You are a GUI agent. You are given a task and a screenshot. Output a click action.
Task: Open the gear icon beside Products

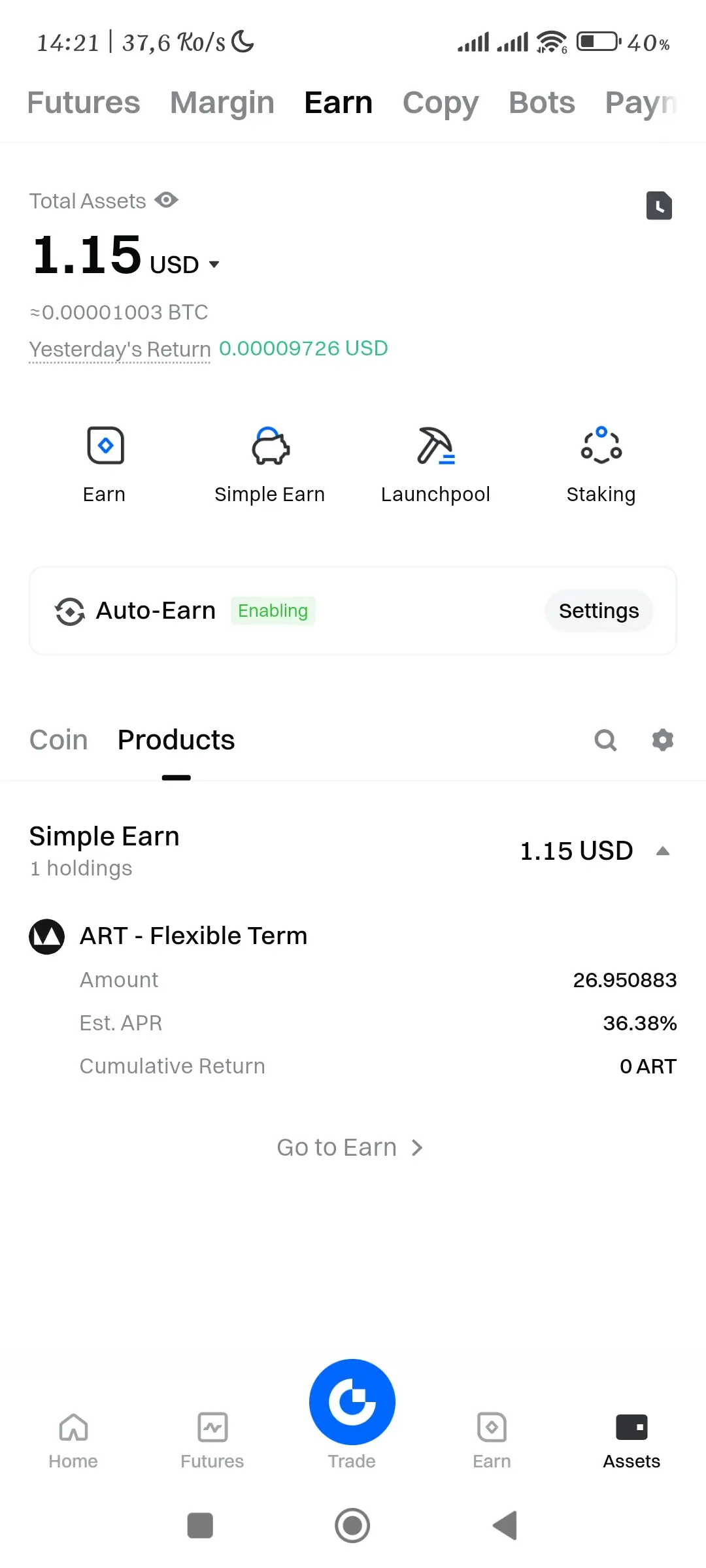(x=663, y=740)
